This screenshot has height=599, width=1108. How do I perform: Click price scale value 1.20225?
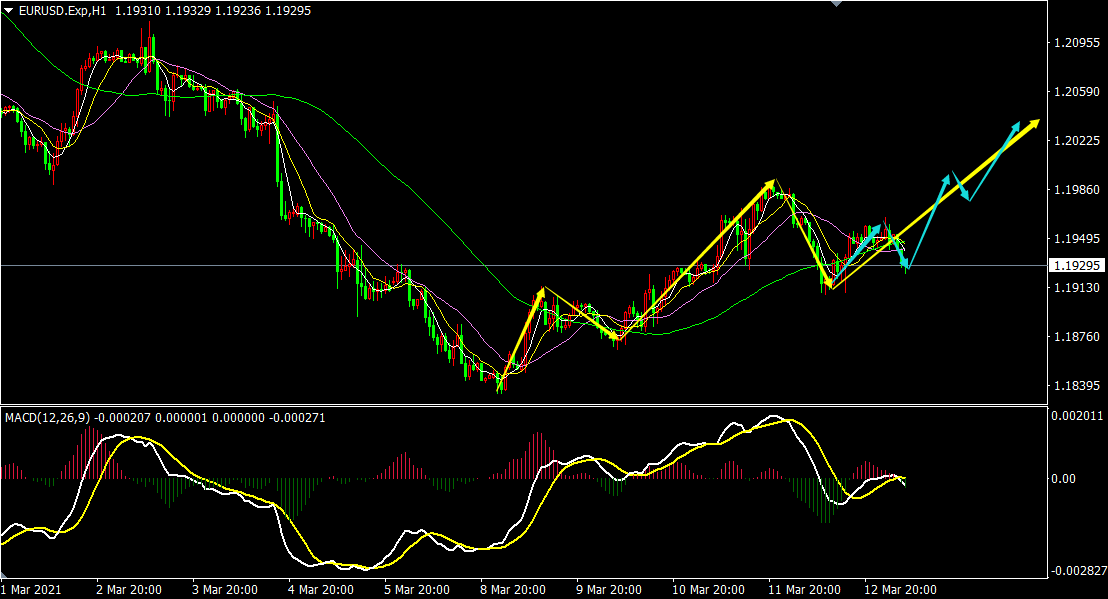coord(1077,141)
